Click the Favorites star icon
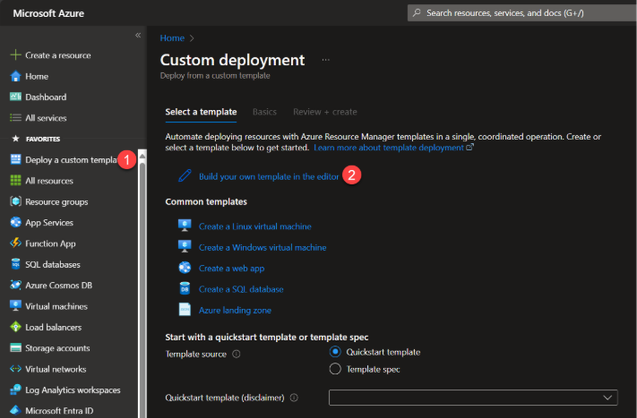This screenshot has height=418, width=637. click(x=15, y=139)
